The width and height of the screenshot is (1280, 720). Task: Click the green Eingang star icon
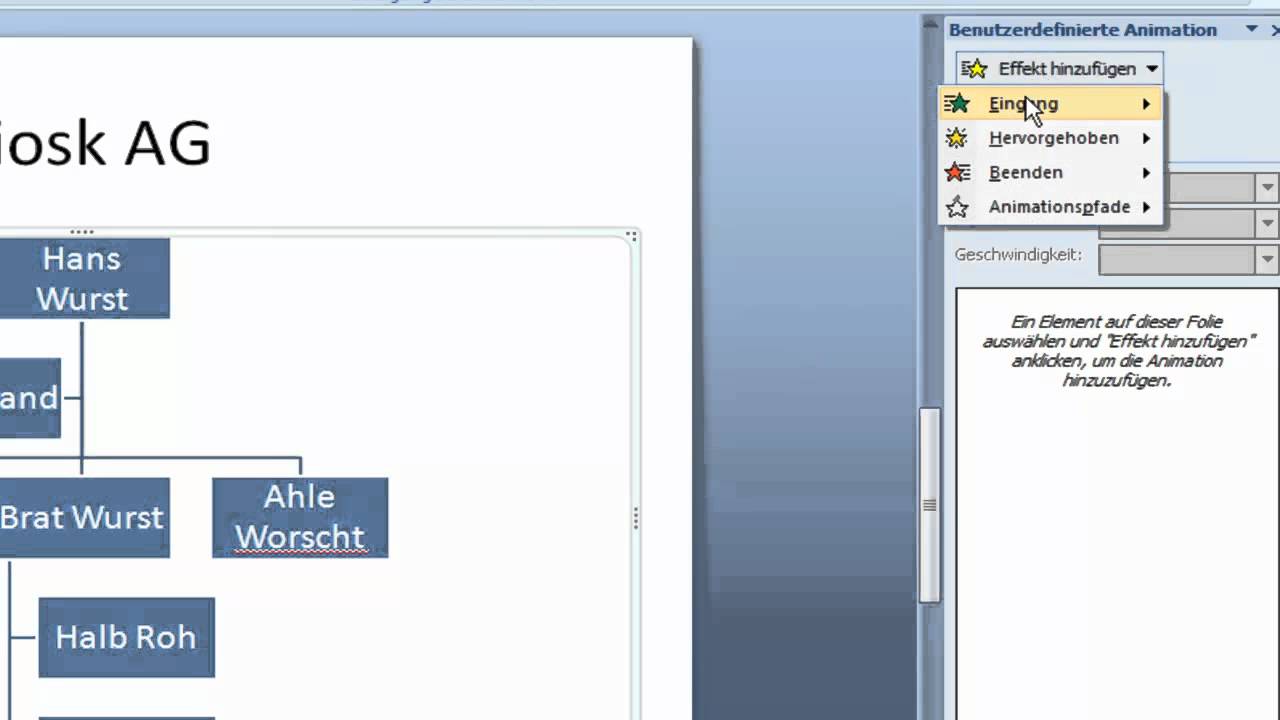tap(957, 104)
